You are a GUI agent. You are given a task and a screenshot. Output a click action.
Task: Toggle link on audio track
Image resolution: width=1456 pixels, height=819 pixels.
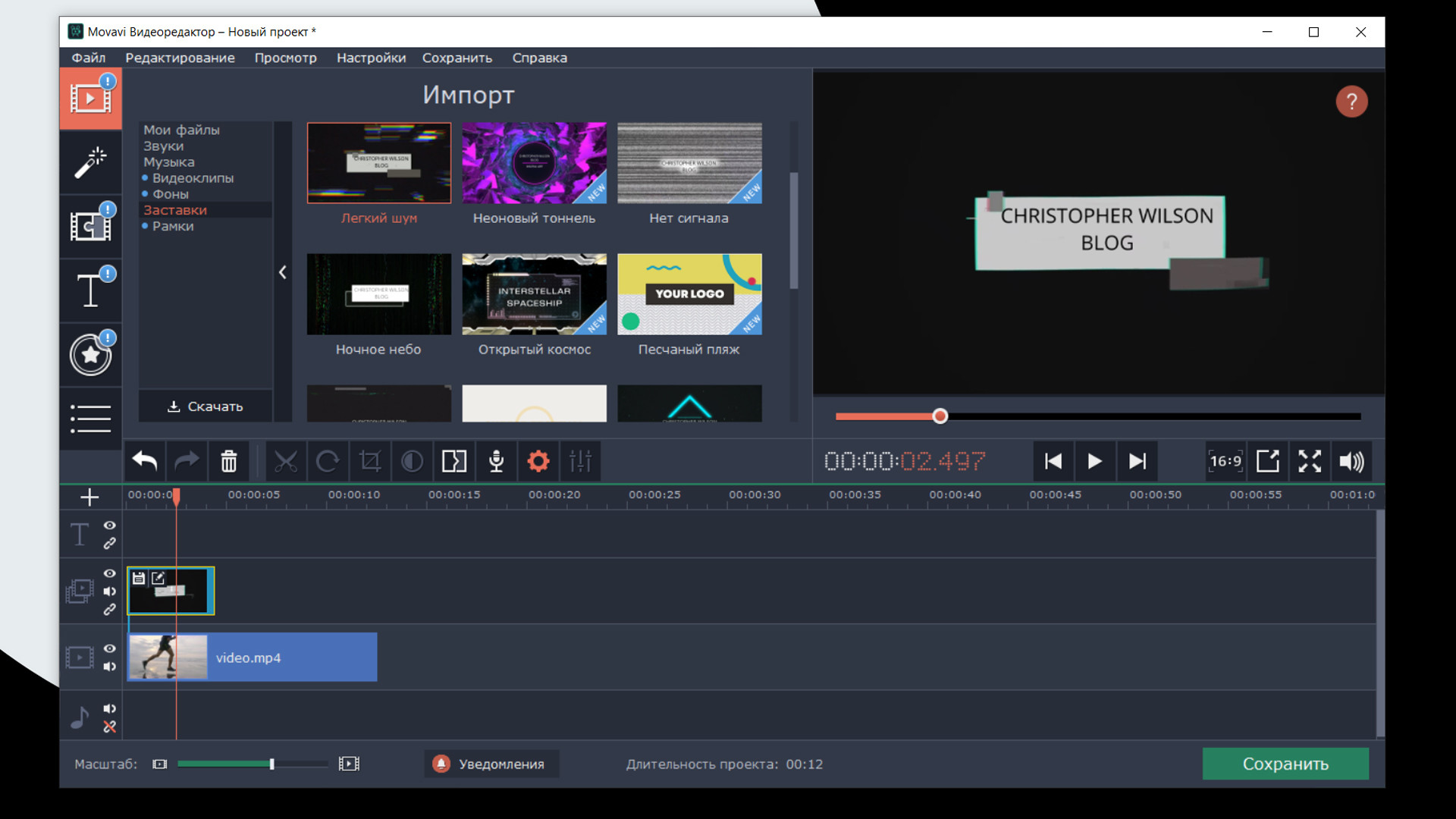(110, 726)
